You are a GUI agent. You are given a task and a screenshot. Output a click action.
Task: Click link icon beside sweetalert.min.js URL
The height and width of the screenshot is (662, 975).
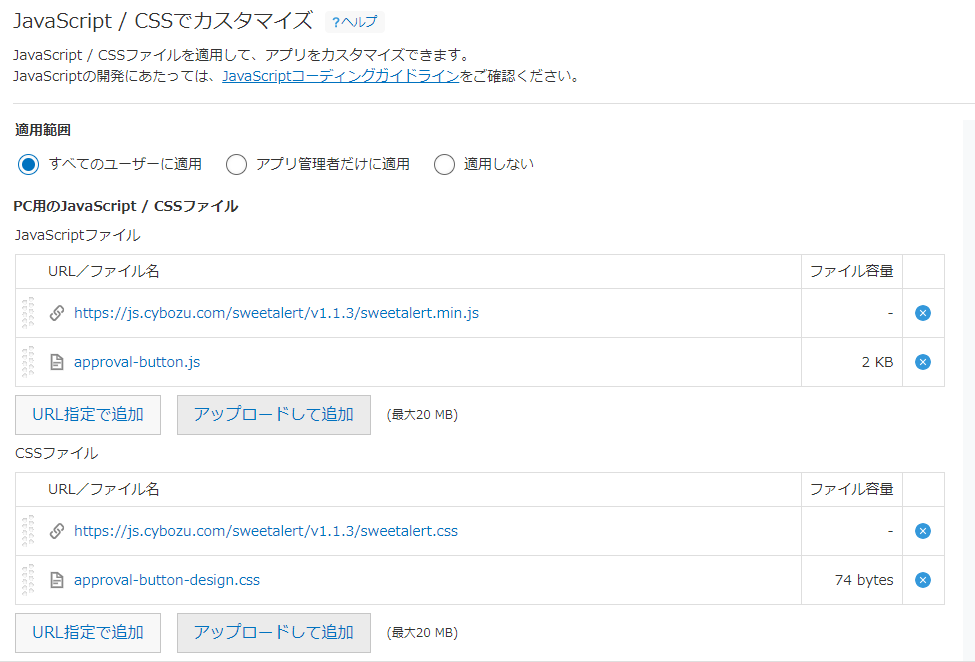point(57,313)
